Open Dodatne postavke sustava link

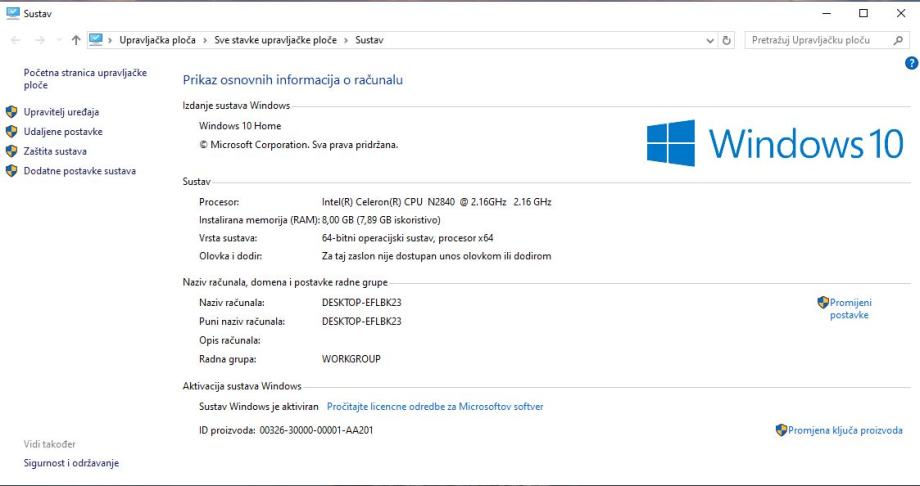[x=80, y=171]
